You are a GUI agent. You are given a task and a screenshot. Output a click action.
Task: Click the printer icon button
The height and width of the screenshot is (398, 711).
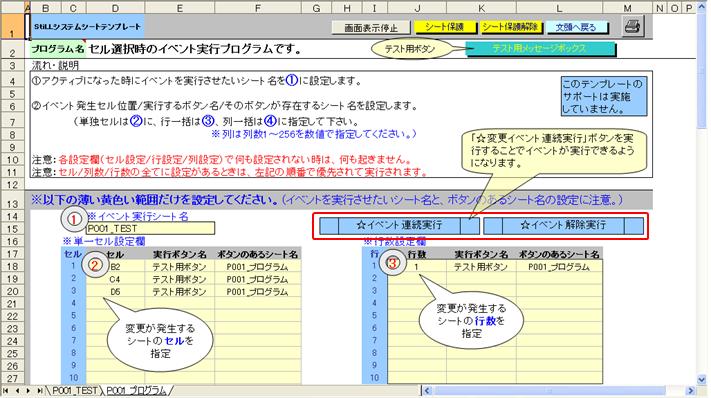coord(633,26)
